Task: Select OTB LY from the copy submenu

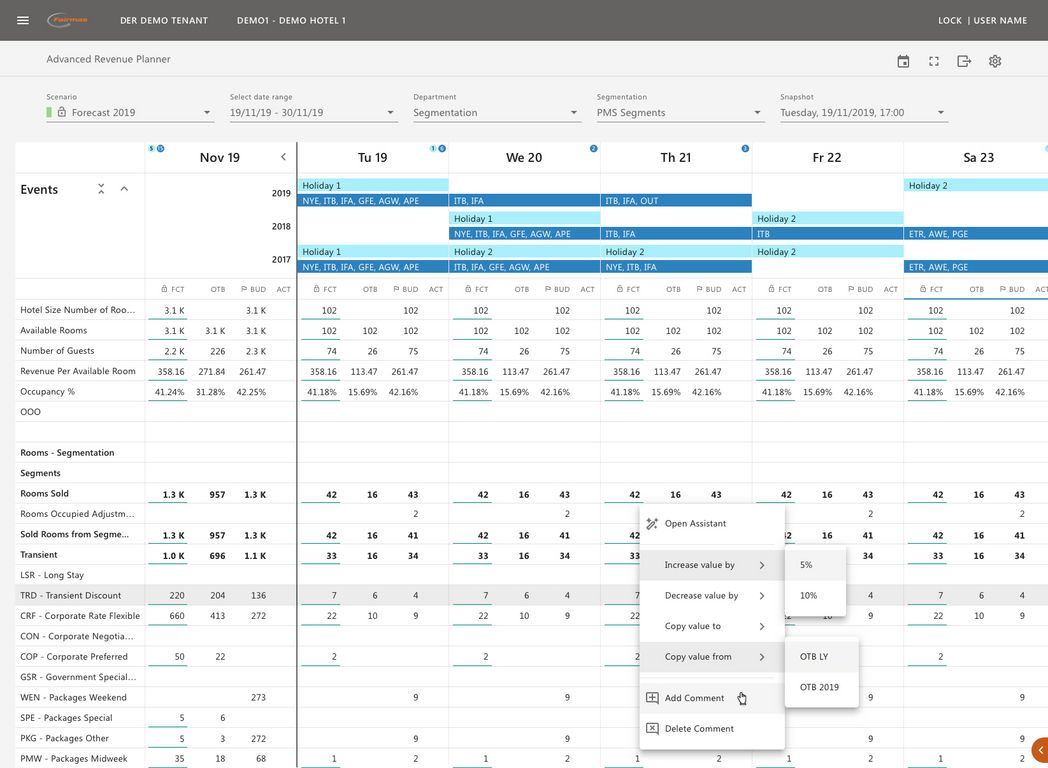Action: click(815, 657)
